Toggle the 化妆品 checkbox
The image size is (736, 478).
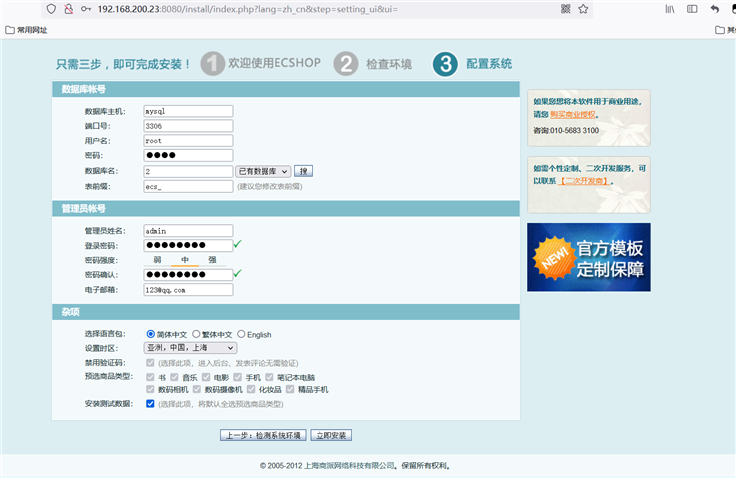coord(251,389)
